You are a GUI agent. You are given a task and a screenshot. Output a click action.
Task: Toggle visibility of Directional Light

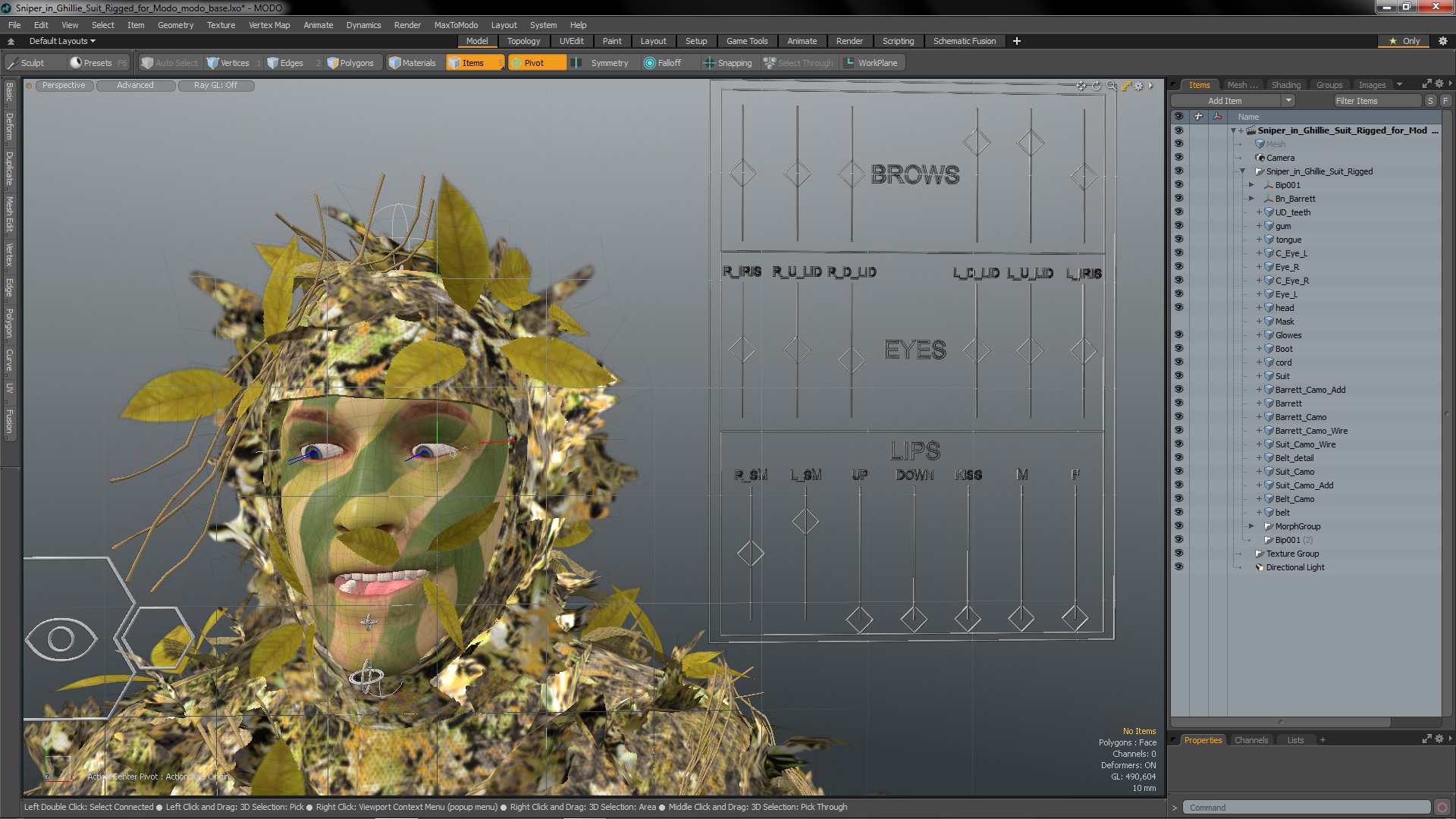(x=1178, y=567)
